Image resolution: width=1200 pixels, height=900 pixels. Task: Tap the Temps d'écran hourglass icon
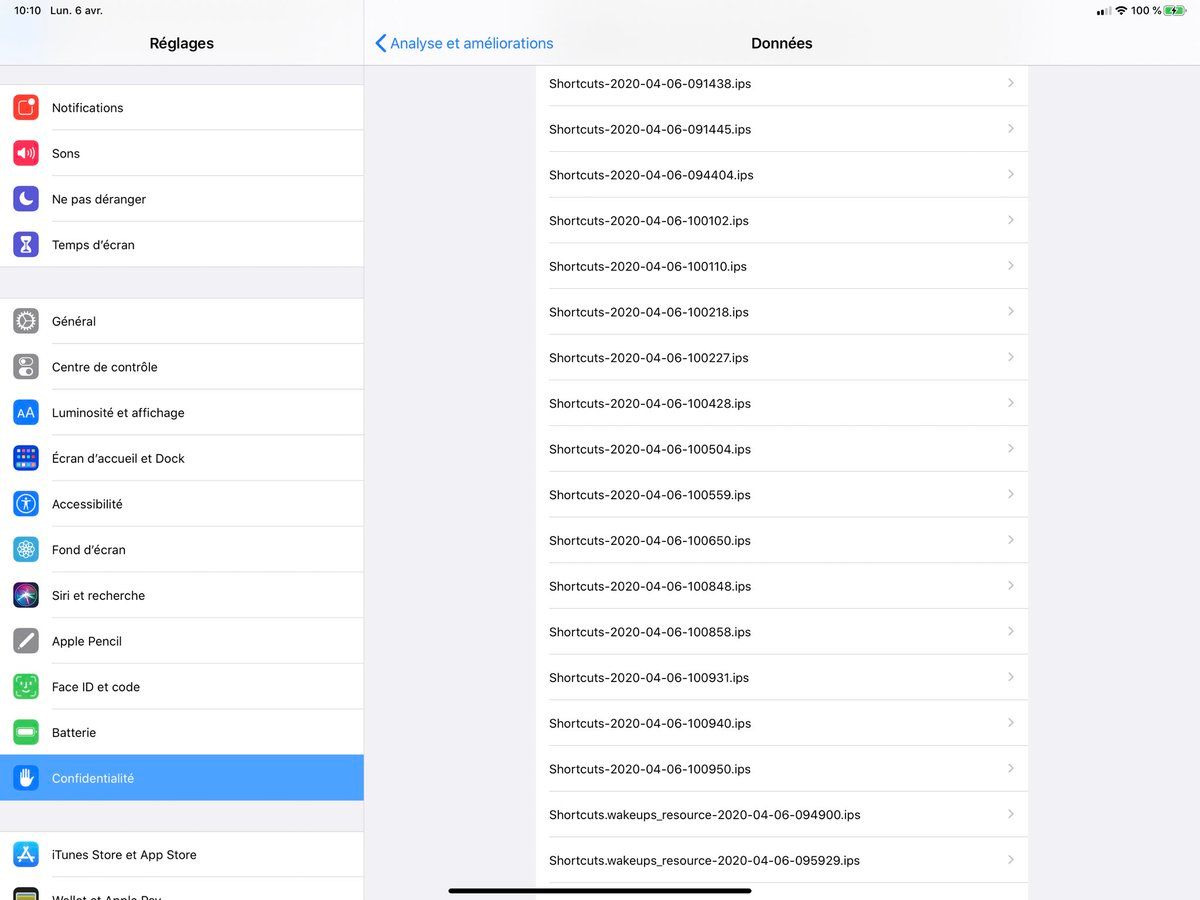coord(26,244)
